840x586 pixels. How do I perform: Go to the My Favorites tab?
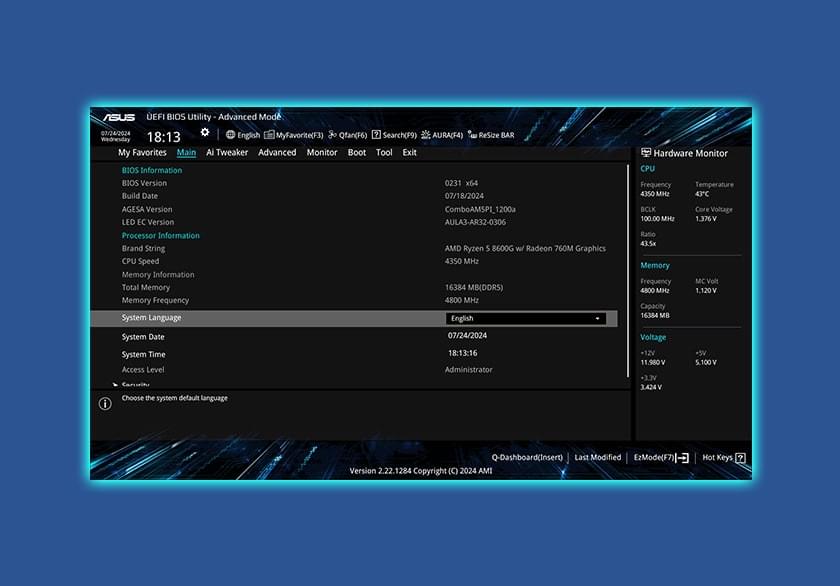[141, 152]
